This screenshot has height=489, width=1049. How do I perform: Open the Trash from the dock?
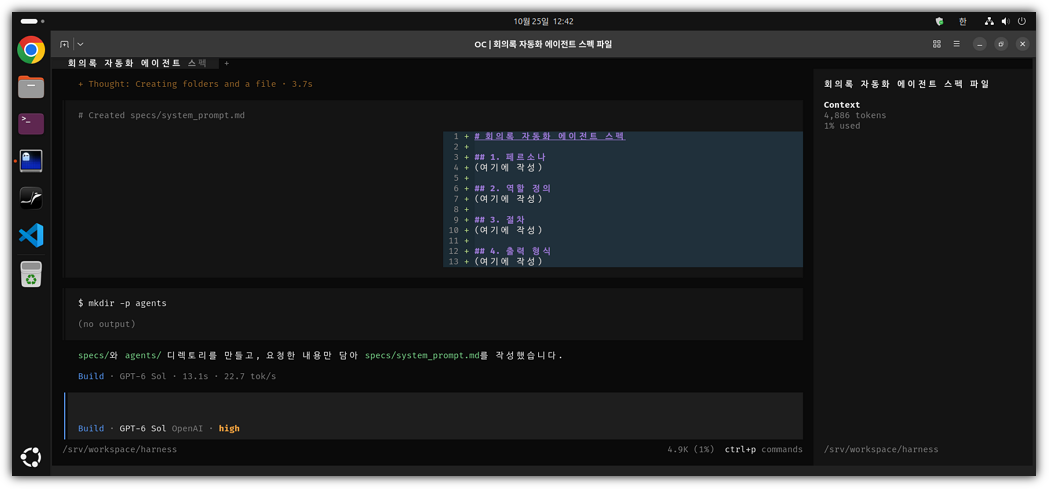tap(31, 274)
